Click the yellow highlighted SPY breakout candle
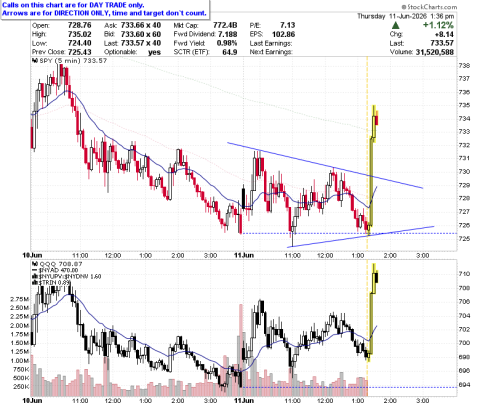The width and height of the screenshot is (480, 406). click(371, 182)
